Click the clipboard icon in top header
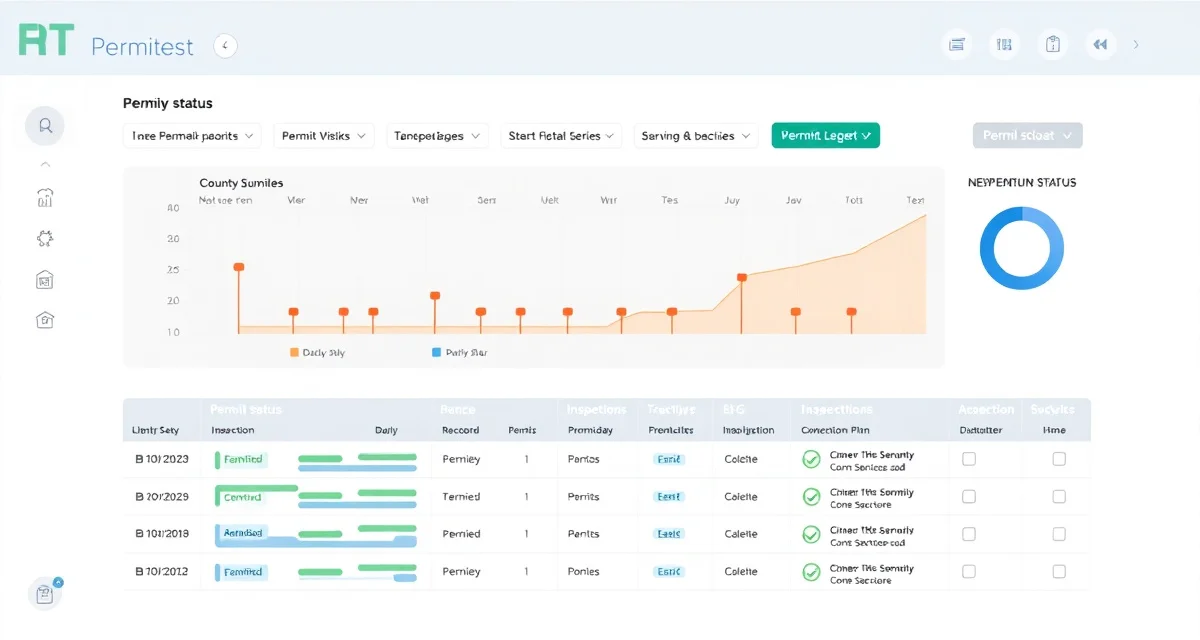This screenshot has height=640, width=1200. pyautogui.click(x=1052, y=45)
